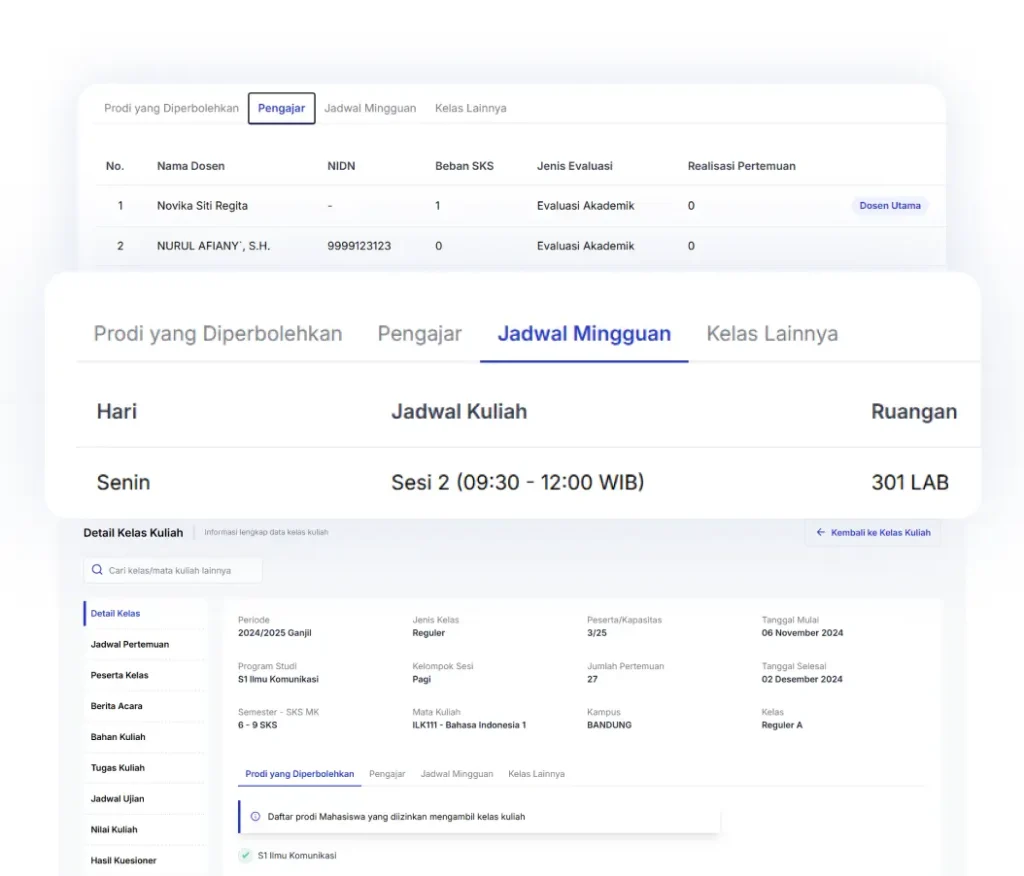This screenshot has height=876, width=1024.
Task: Open the large Kelas Lainnya tab in the schedule card
Action: pos(772,334)
